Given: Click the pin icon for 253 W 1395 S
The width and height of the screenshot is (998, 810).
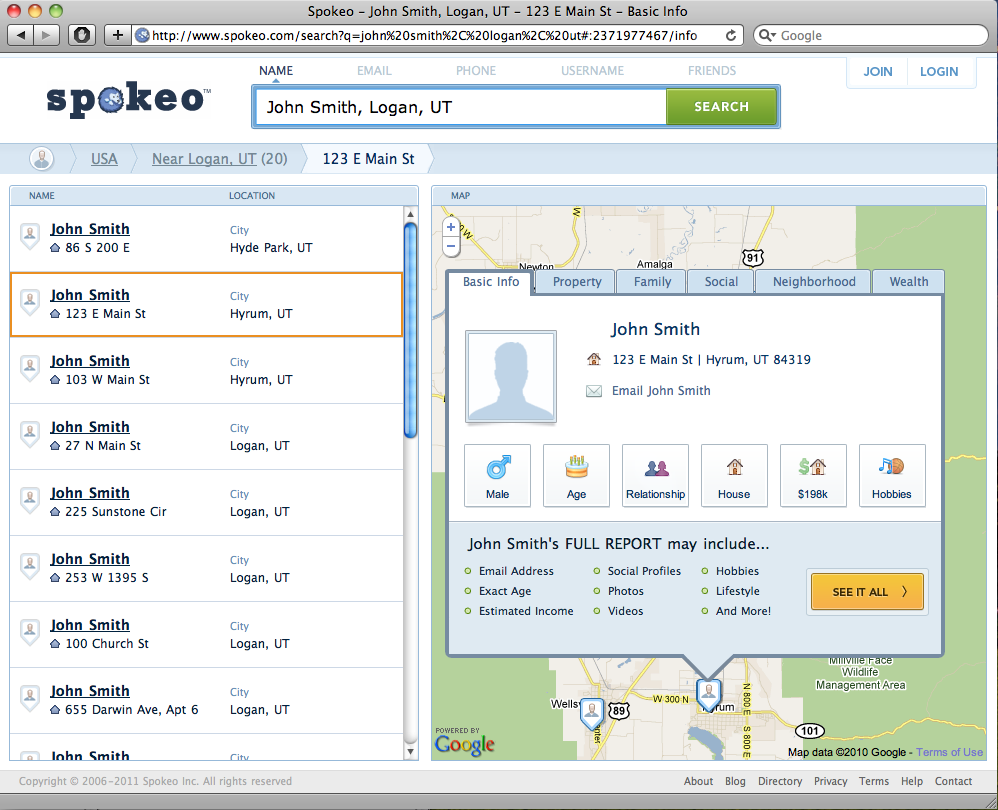Looking at the screenshot, I should [30, 568].
